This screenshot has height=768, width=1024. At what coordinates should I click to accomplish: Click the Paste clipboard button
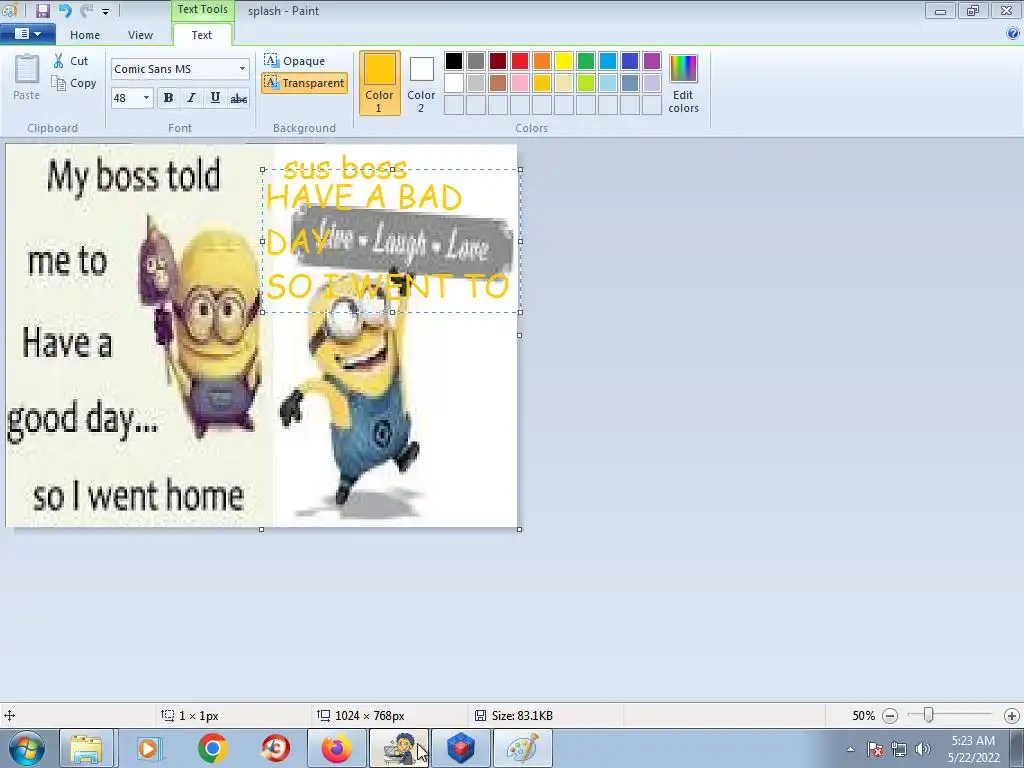click(x=27, y=77)
